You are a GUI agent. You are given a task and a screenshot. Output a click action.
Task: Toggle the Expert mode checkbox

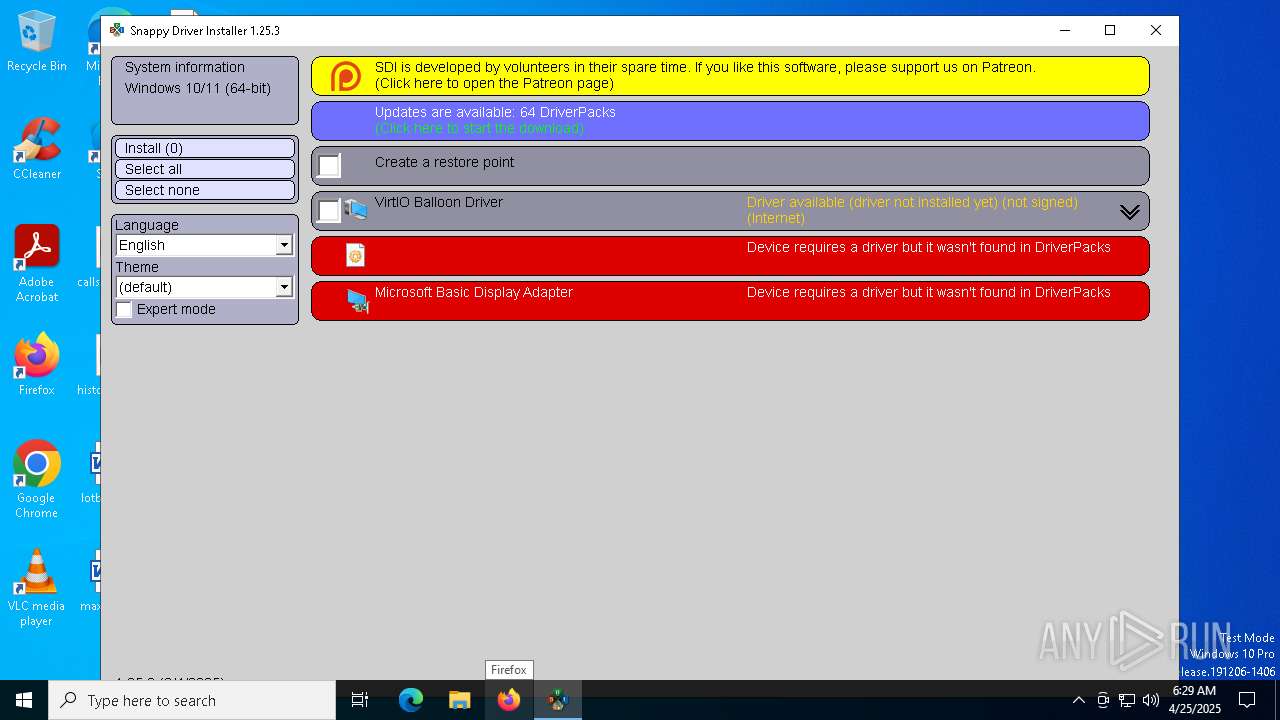[124, 310]
